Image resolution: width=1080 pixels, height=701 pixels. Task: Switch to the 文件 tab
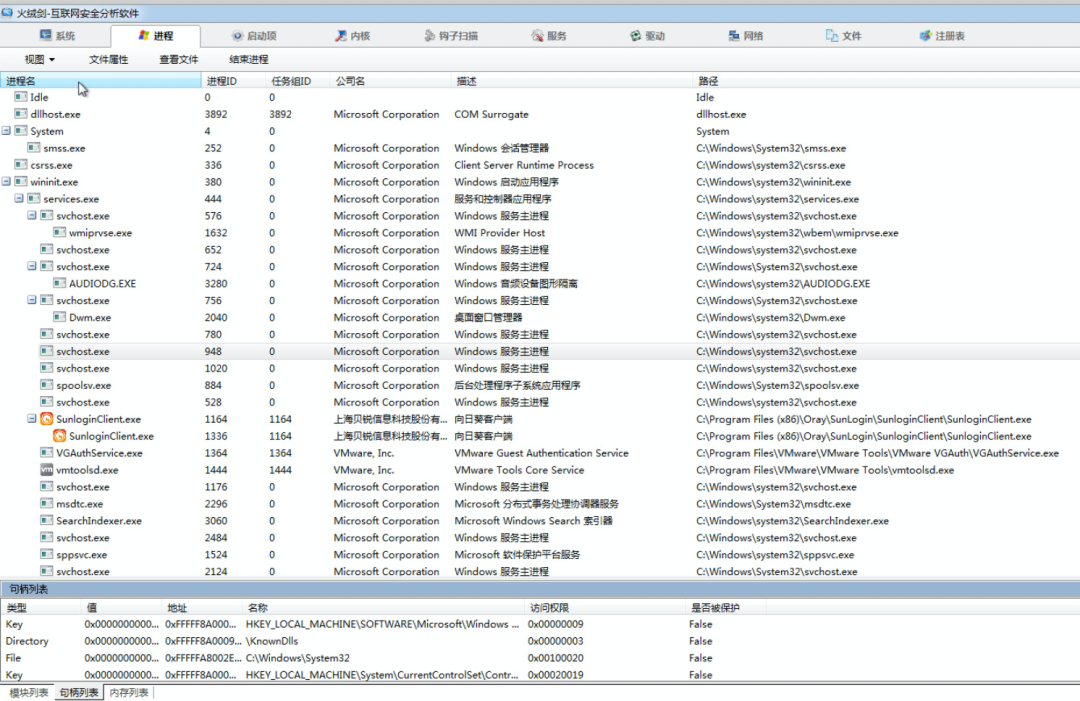click(844, 36)
